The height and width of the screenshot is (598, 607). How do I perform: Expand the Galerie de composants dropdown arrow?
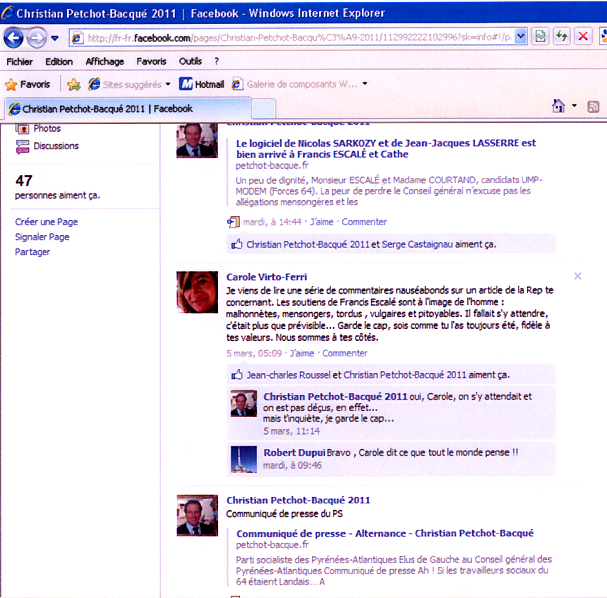point(365,84)
